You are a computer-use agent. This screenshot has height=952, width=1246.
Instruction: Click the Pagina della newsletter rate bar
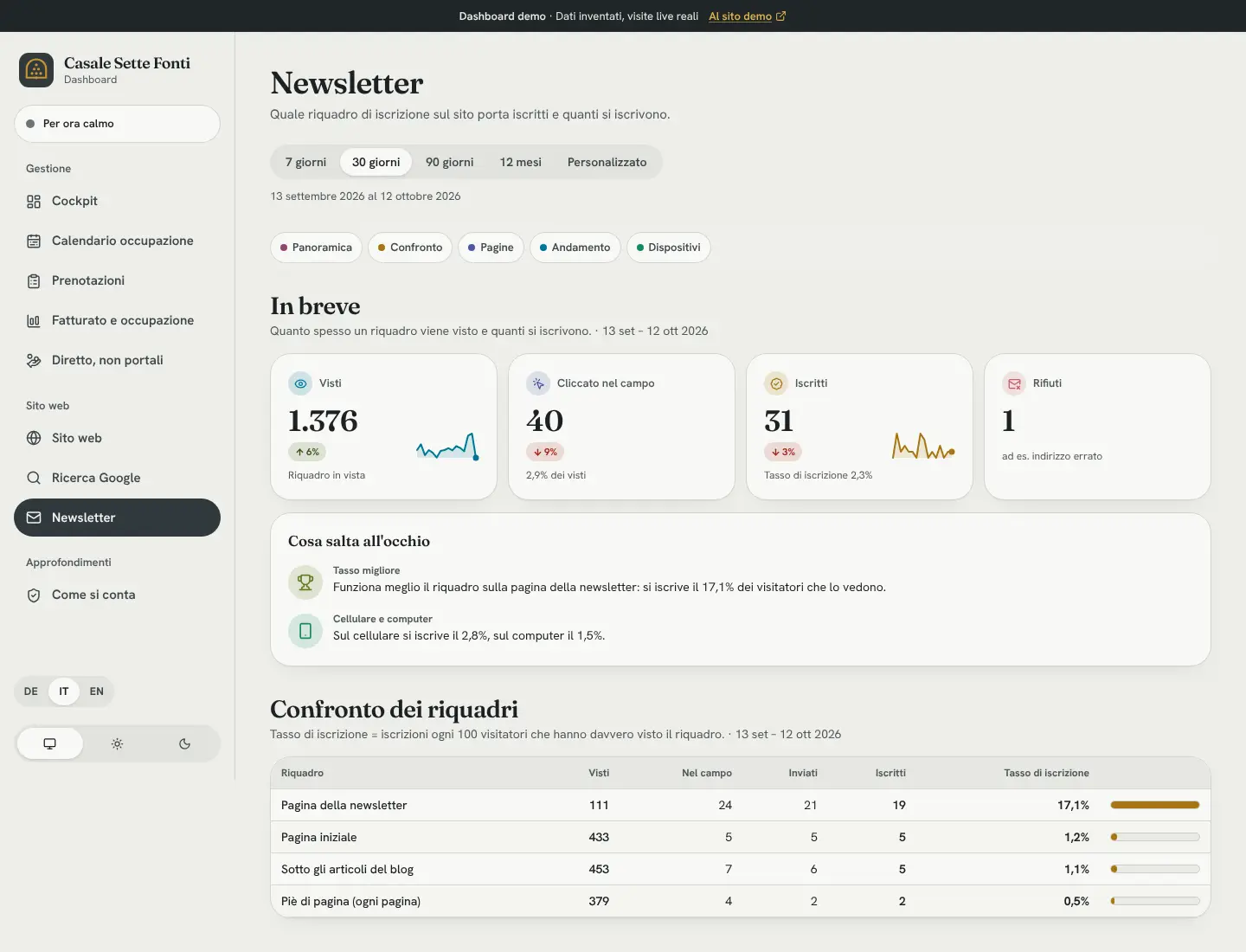(1155, 805)
